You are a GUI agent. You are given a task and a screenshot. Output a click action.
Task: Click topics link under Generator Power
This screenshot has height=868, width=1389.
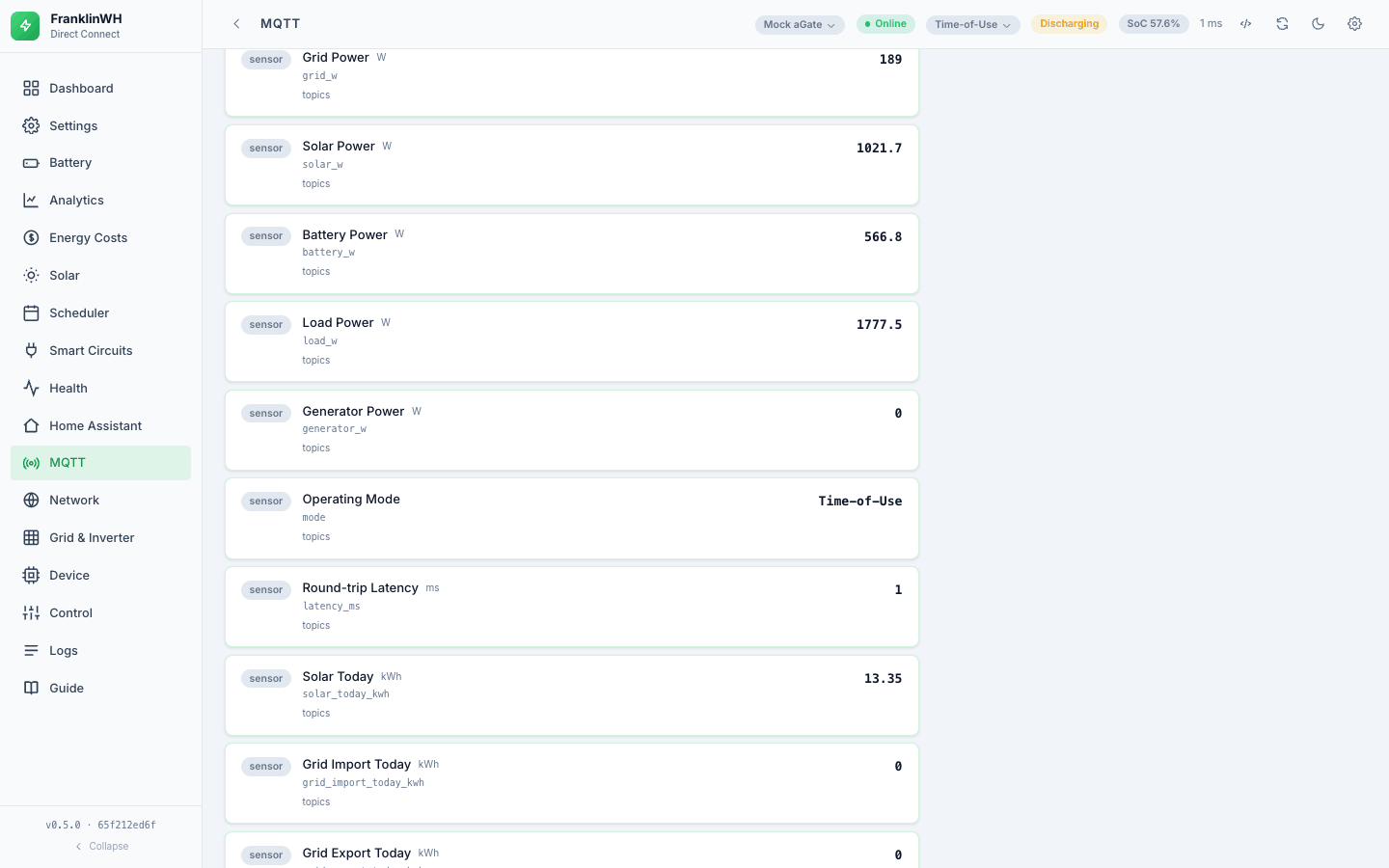tap(316, 448)
